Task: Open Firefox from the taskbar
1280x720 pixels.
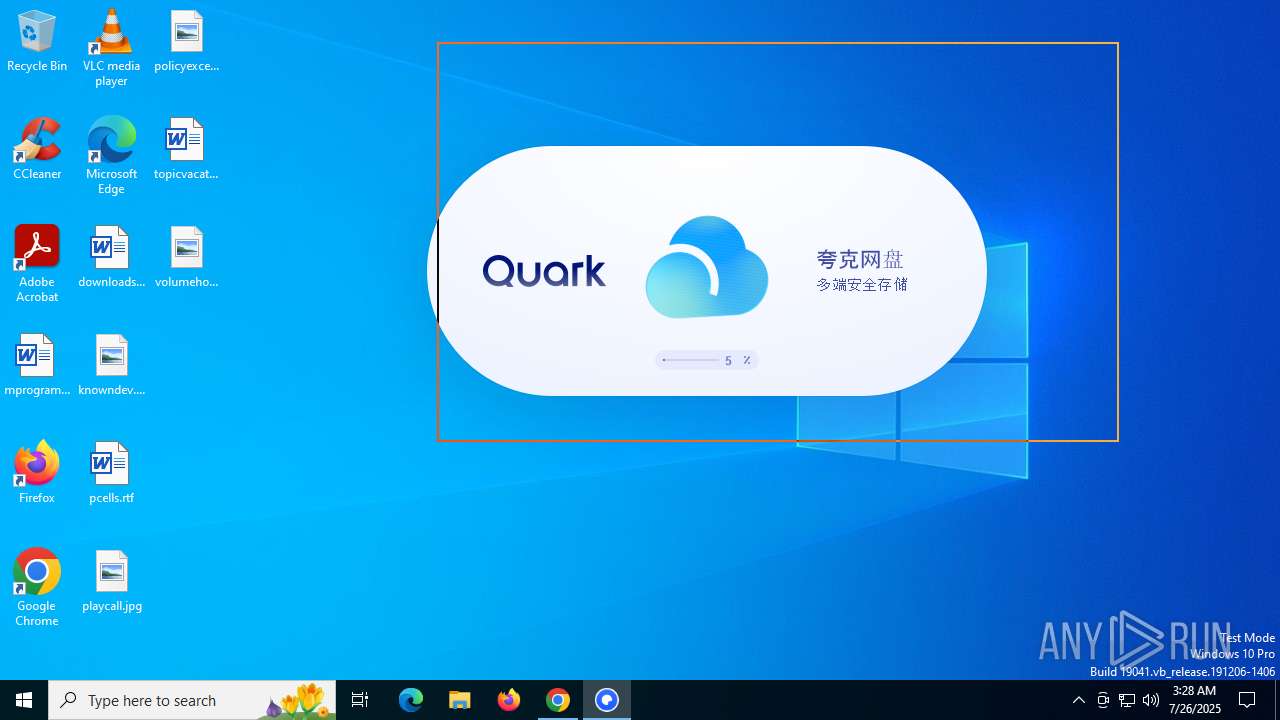Action: [509, 700]
